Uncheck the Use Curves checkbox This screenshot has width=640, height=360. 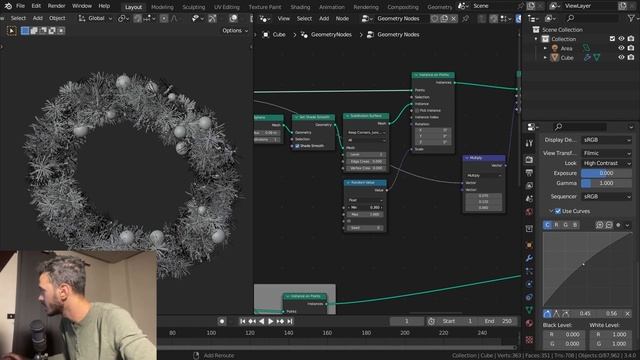[x=558, y=211]
